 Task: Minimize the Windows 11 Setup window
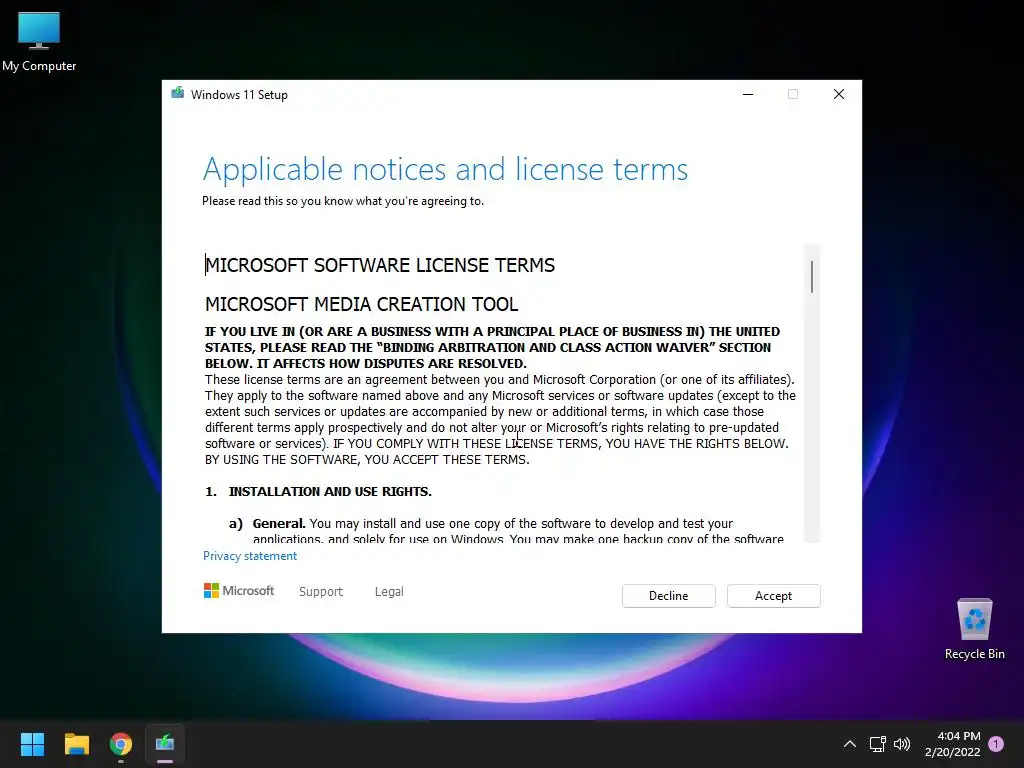pyautogui.click(x=748, y=94)
